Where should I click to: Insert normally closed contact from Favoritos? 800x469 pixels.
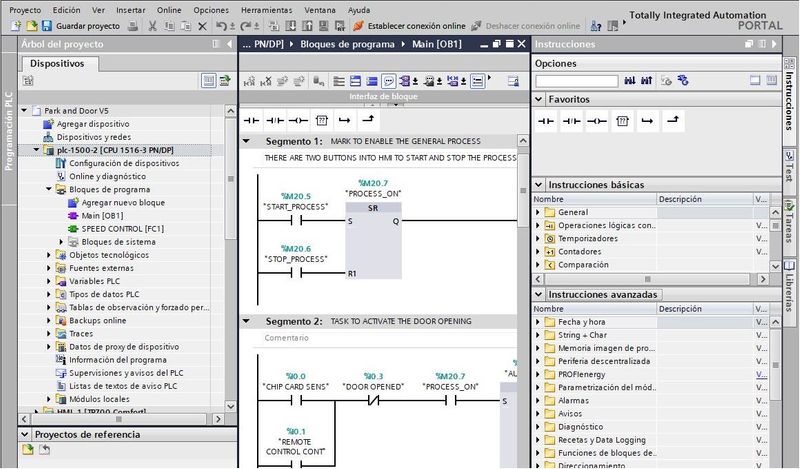point(571,120)
